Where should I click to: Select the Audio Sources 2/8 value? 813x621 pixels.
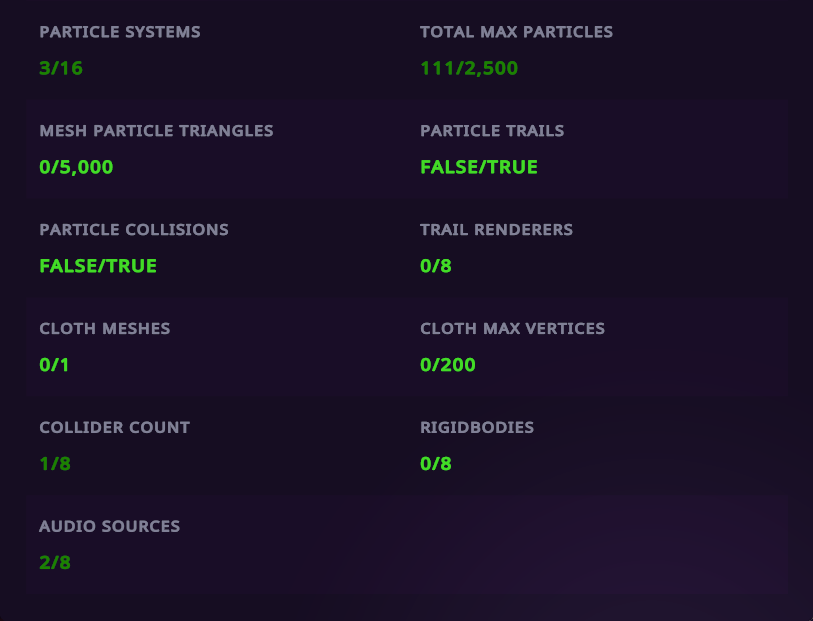coord(55,563)
